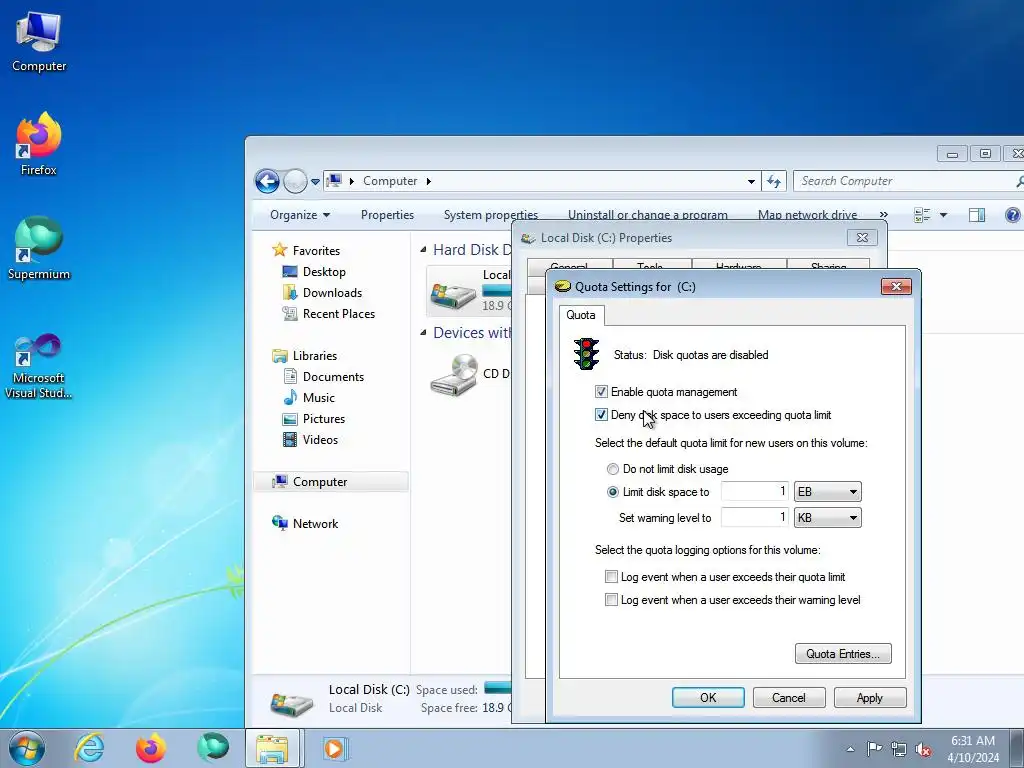Enable Log event when user exceeds warning level
The width and height of the screenshot is (1024, 768).
(x=611, y=600)
